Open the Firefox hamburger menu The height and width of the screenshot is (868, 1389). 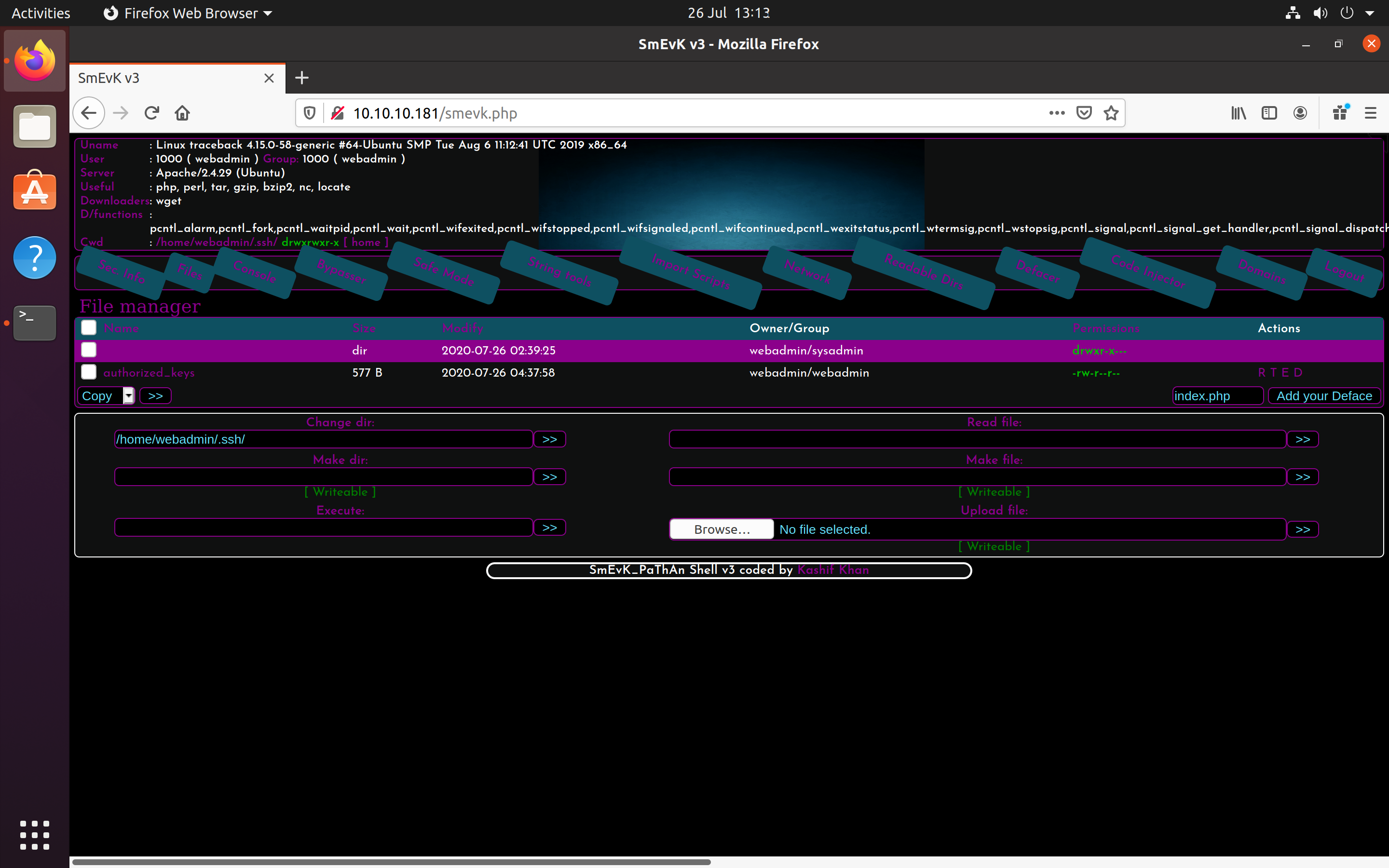(1371, 113)
